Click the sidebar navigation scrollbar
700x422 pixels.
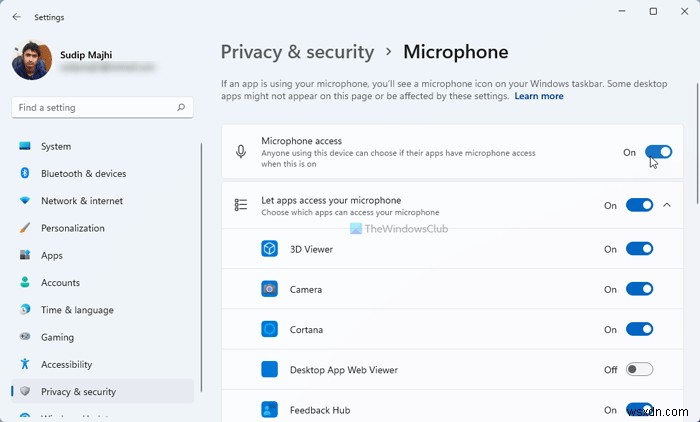coord(201,267)
